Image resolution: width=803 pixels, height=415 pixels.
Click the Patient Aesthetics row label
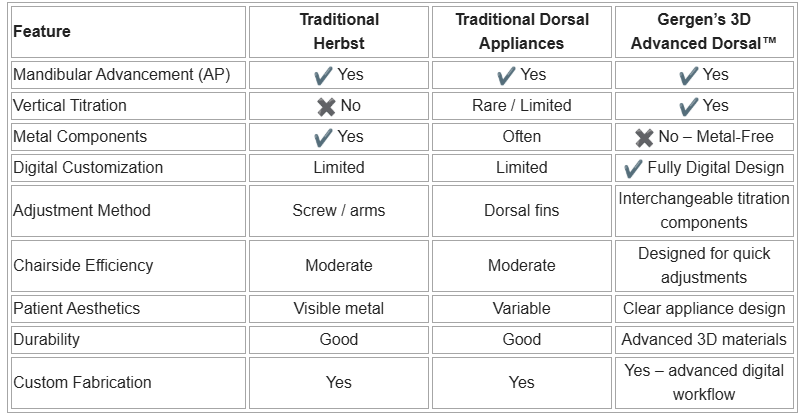76,308
